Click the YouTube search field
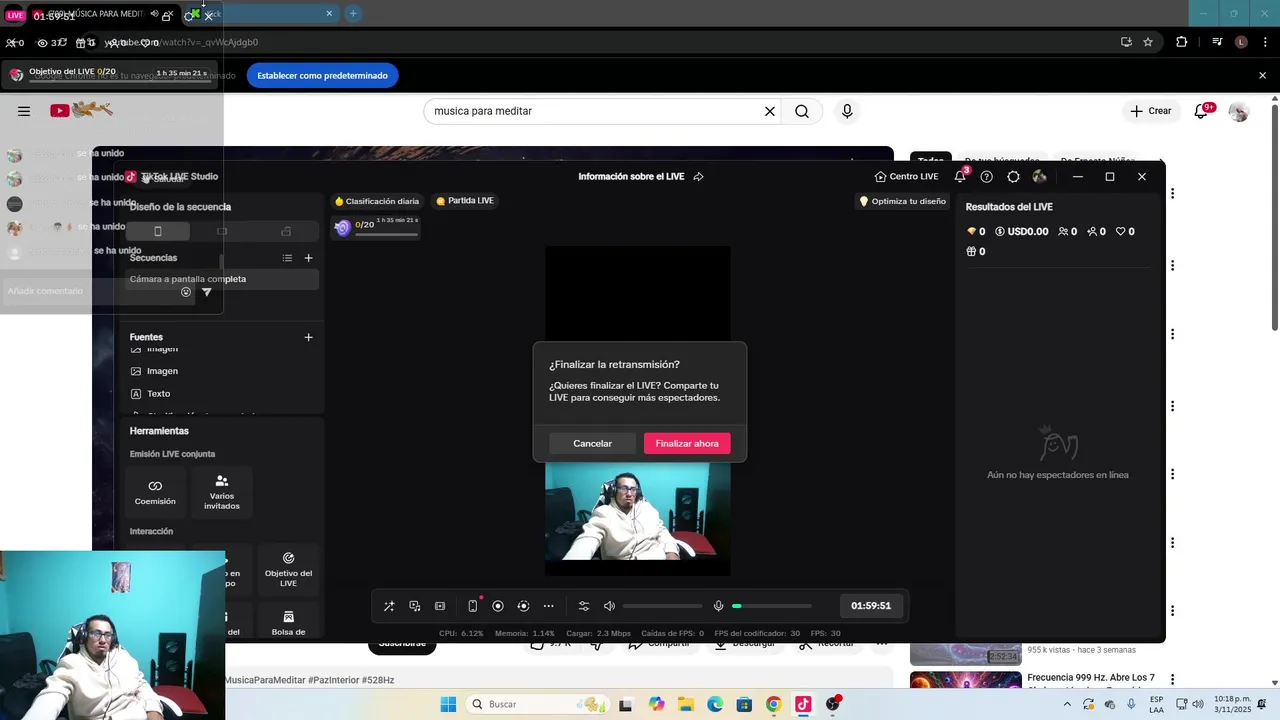Viewport: 1280px width, 720px height. pos(595,111)
